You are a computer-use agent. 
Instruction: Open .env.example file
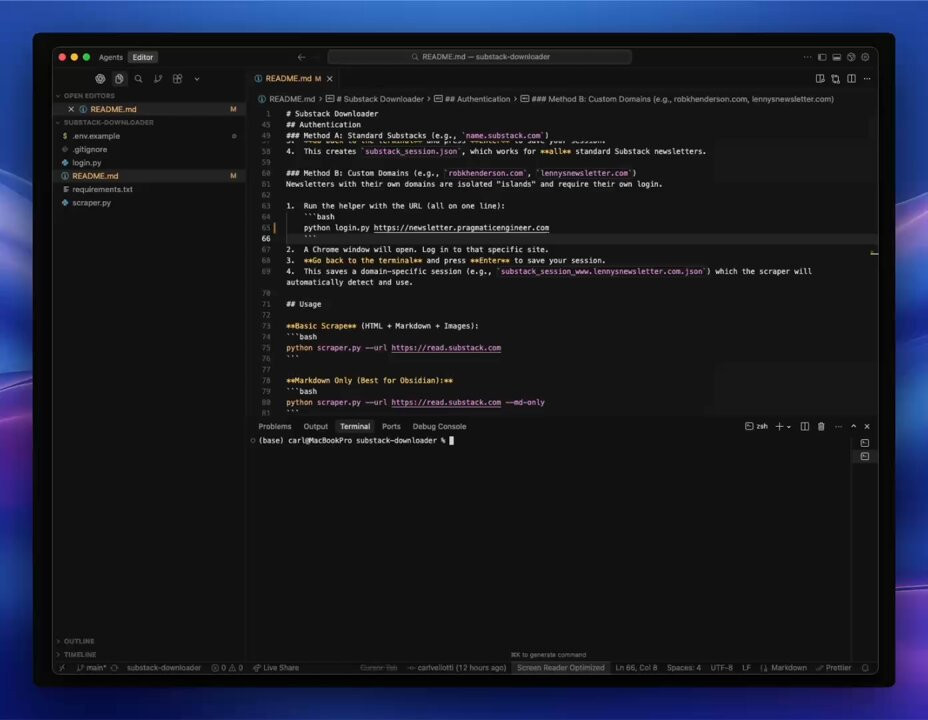pos(96,136)
